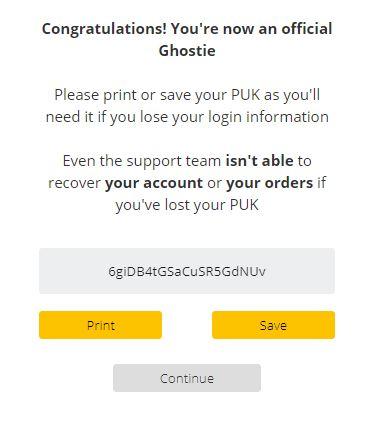Select the PUK code 6giDB4tGSaCuSR5GdNUv
This screenshot has height=423, width=382.
187,271
